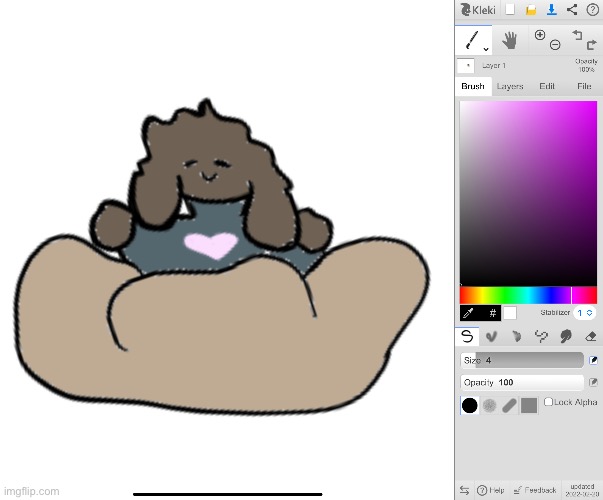
Task: Open the Edit tab
Action: [x=547, y=86]
